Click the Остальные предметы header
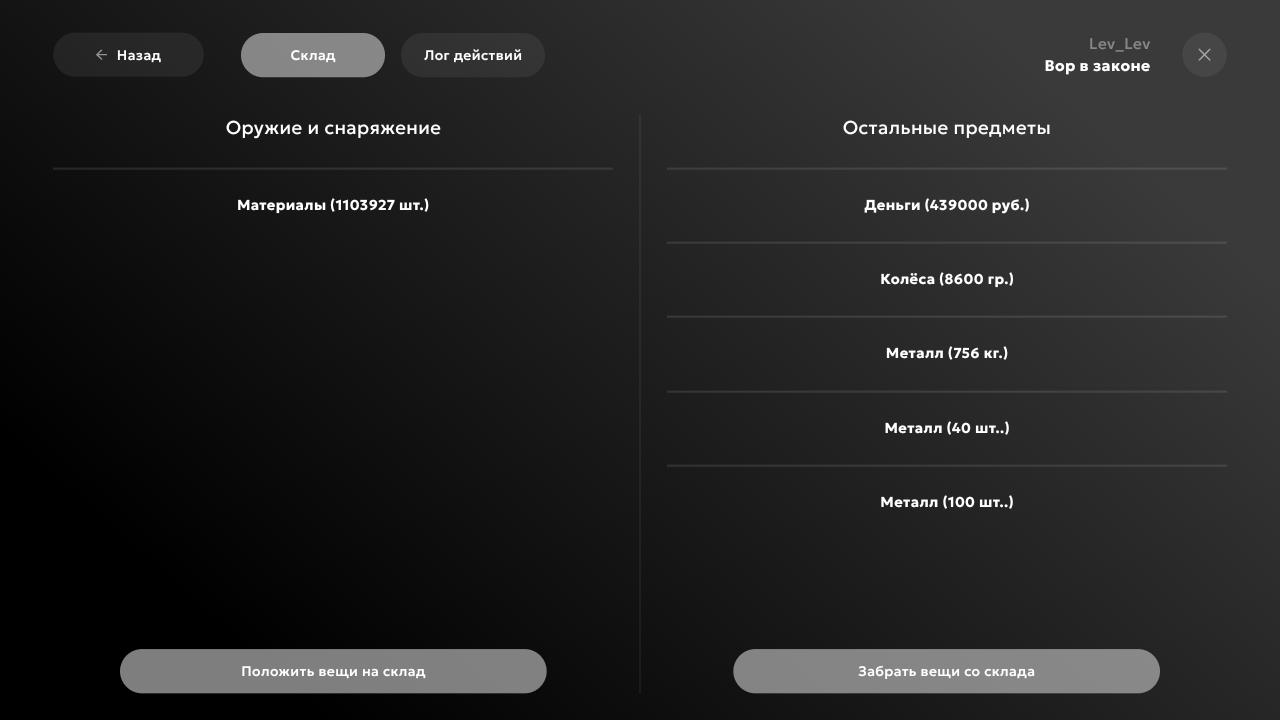 click(946, 128)
